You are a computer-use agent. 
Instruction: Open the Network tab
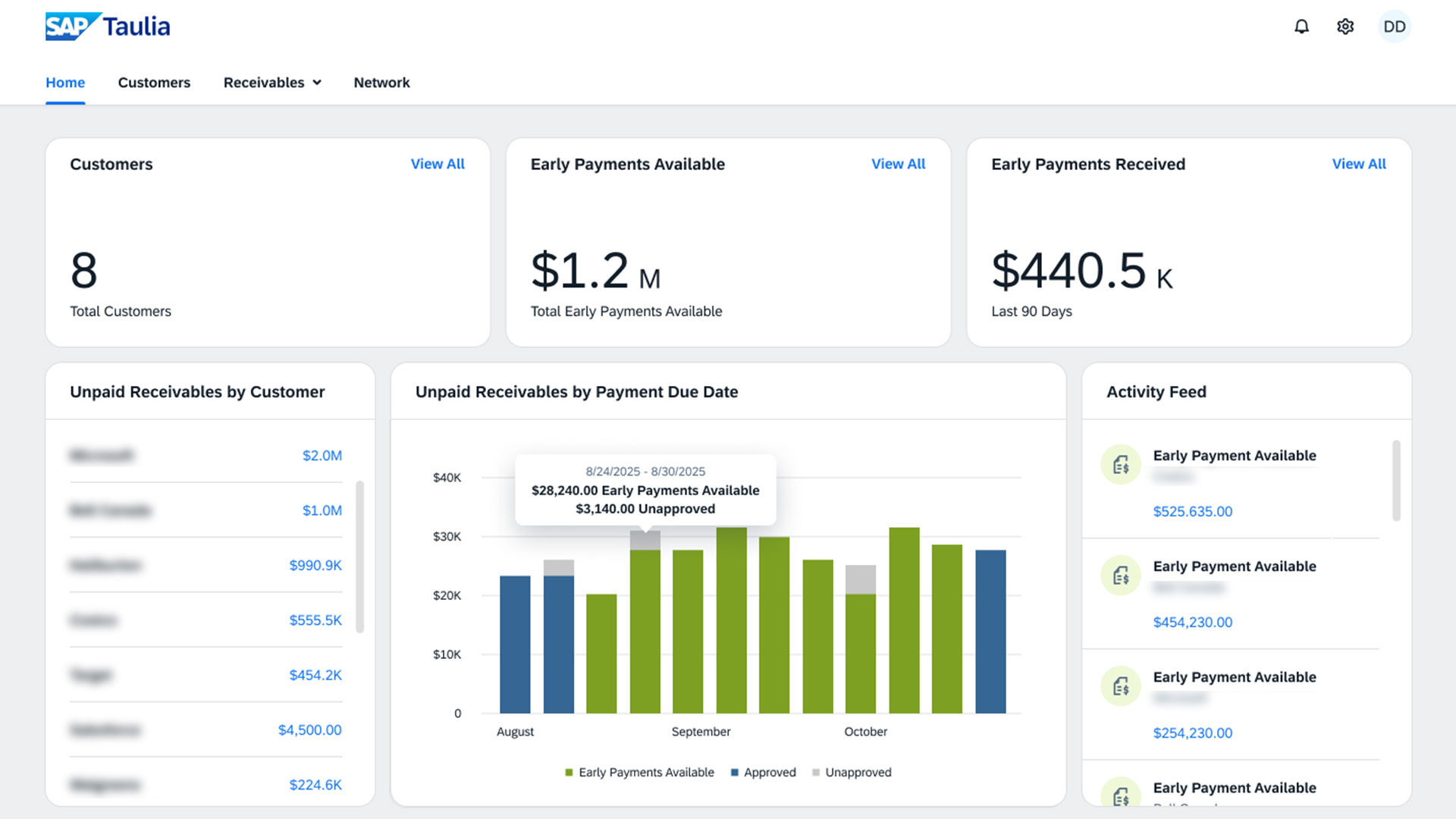(381, 83)
